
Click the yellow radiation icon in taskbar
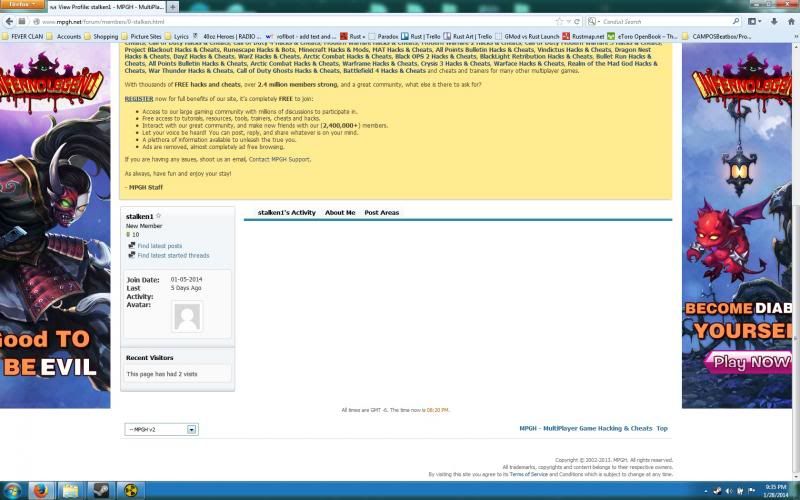coord(130,490)
